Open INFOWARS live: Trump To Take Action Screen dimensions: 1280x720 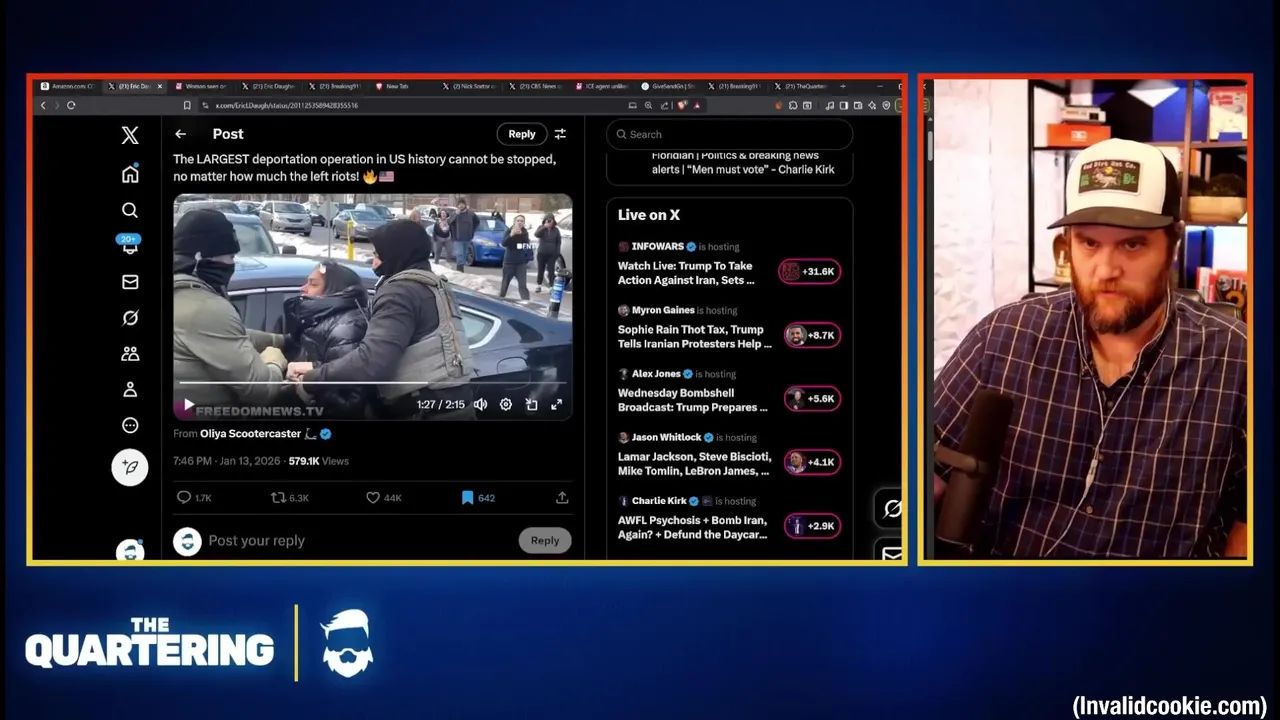[x=686, y=273]
